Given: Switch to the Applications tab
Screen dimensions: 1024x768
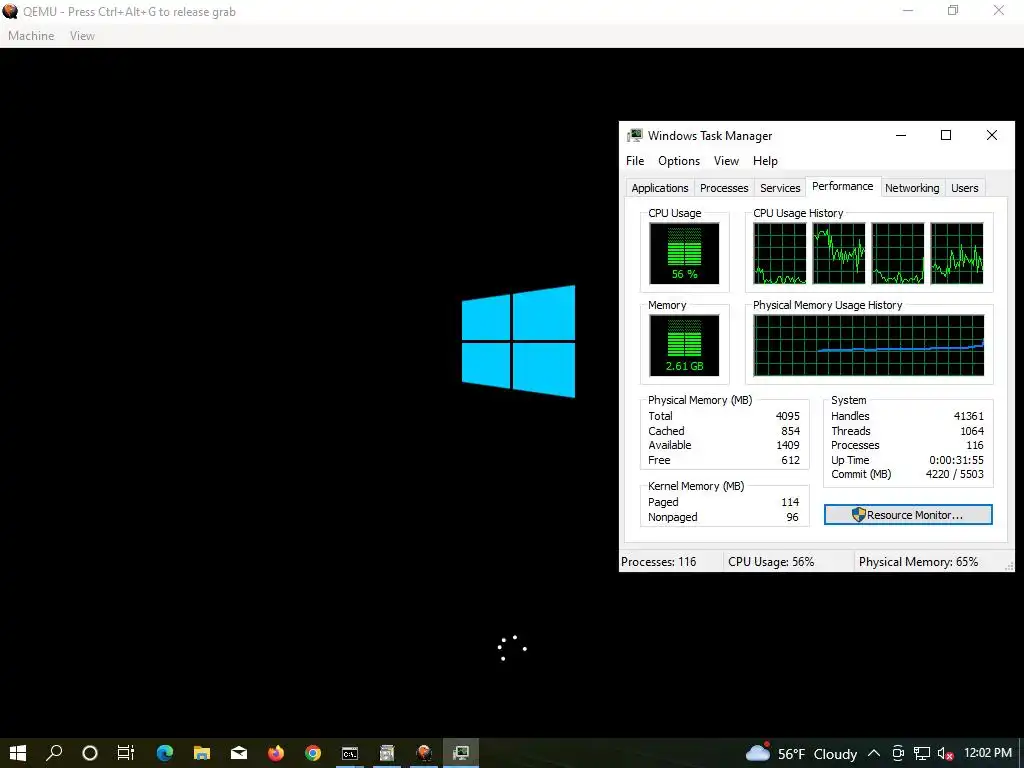Looking at the screenshot, I should [660, 188].
